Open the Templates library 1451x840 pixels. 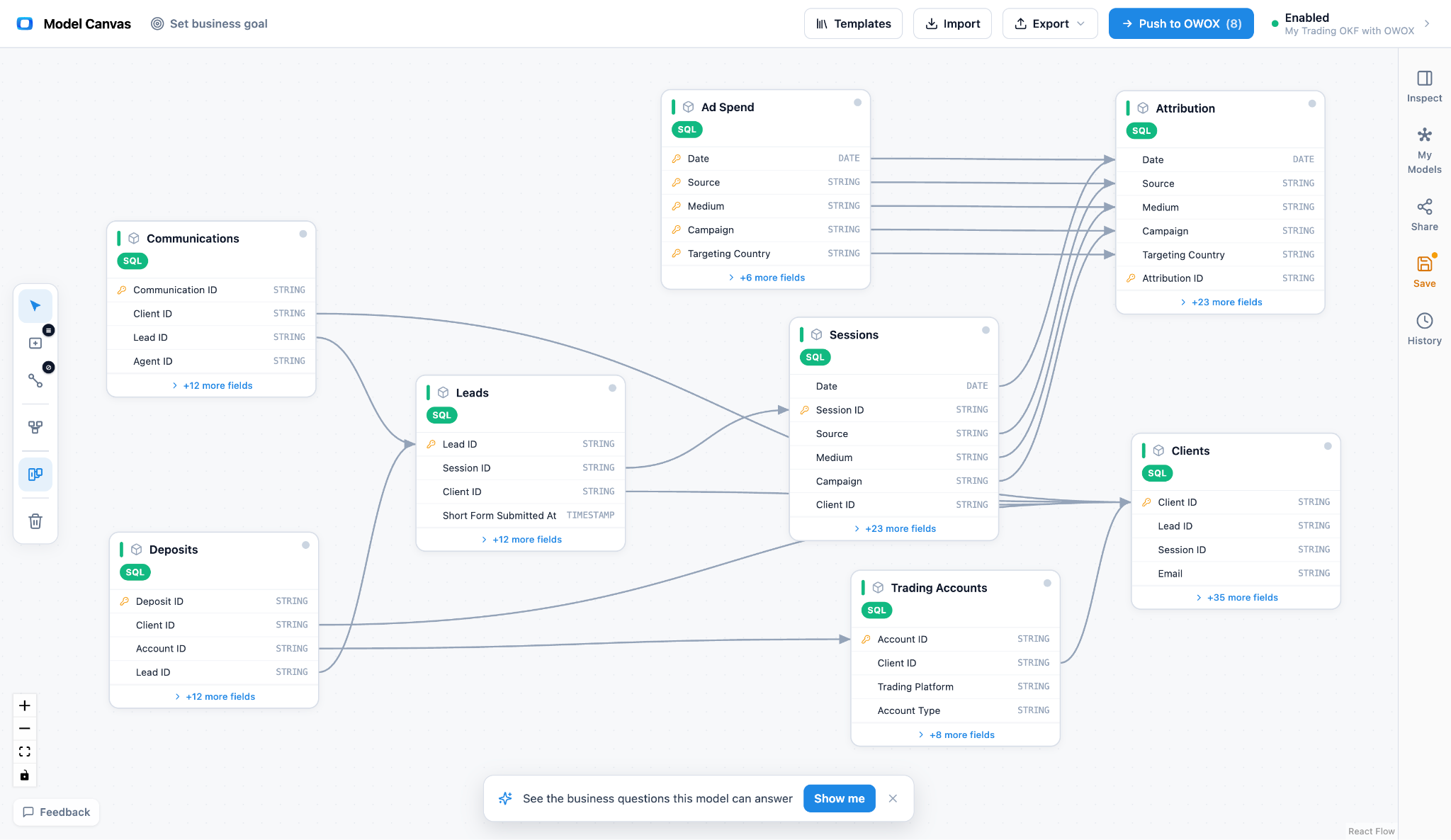853,23
